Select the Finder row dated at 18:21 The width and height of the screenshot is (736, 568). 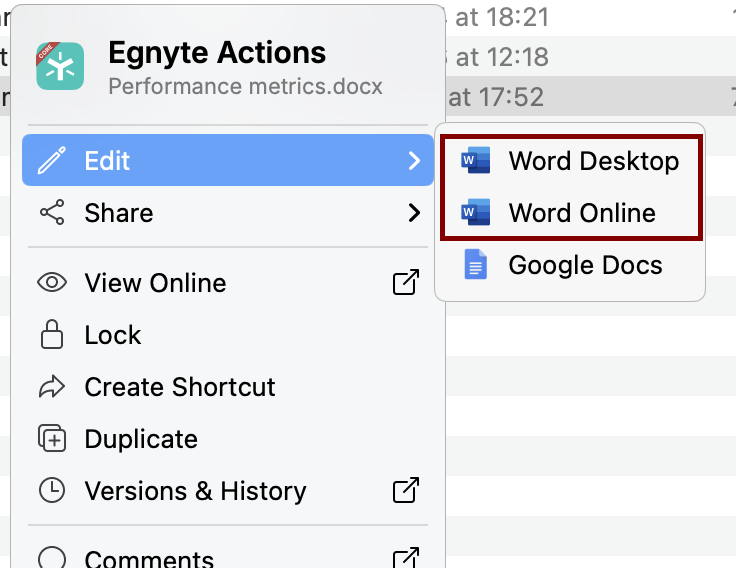point(591,18)
